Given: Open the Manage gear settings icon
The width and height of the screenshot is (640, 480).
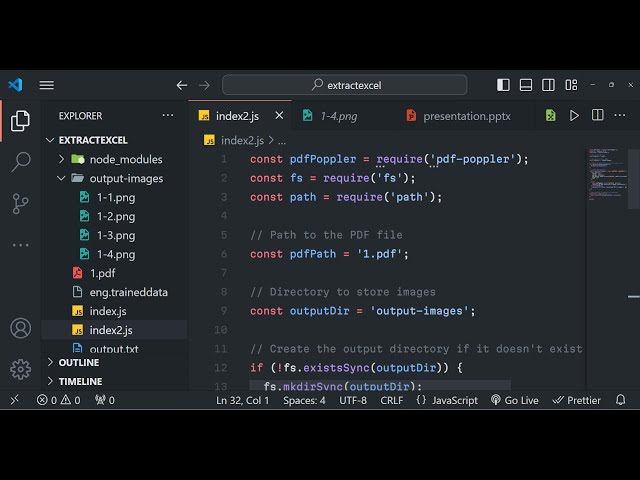Looking at the screenshot, I should tap(20, 369).
